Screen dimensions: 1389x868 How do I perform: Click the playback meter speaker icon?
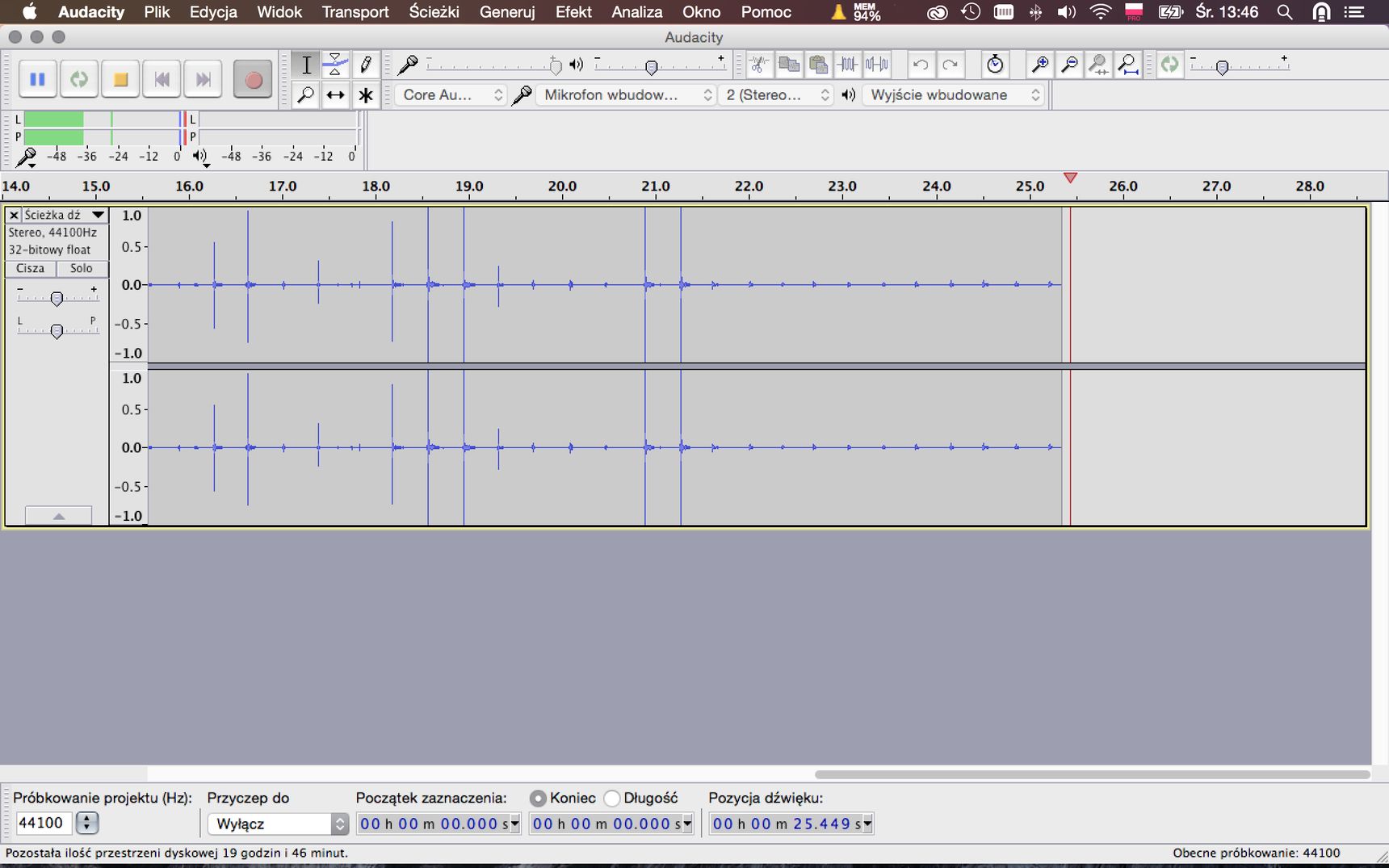tap(200, 157)
